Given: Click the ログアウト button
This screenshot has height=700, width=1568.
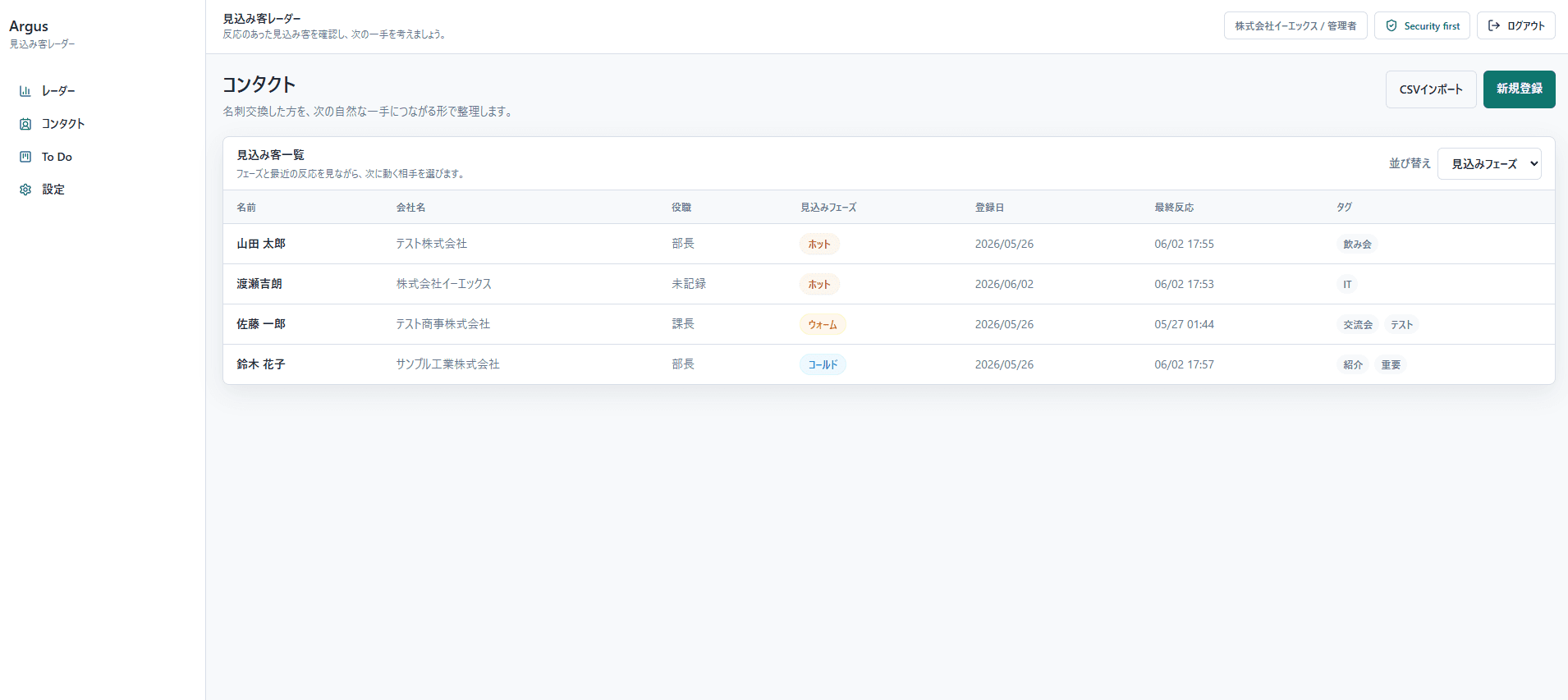Looking at the screenshot, I should click(1516, 26).
